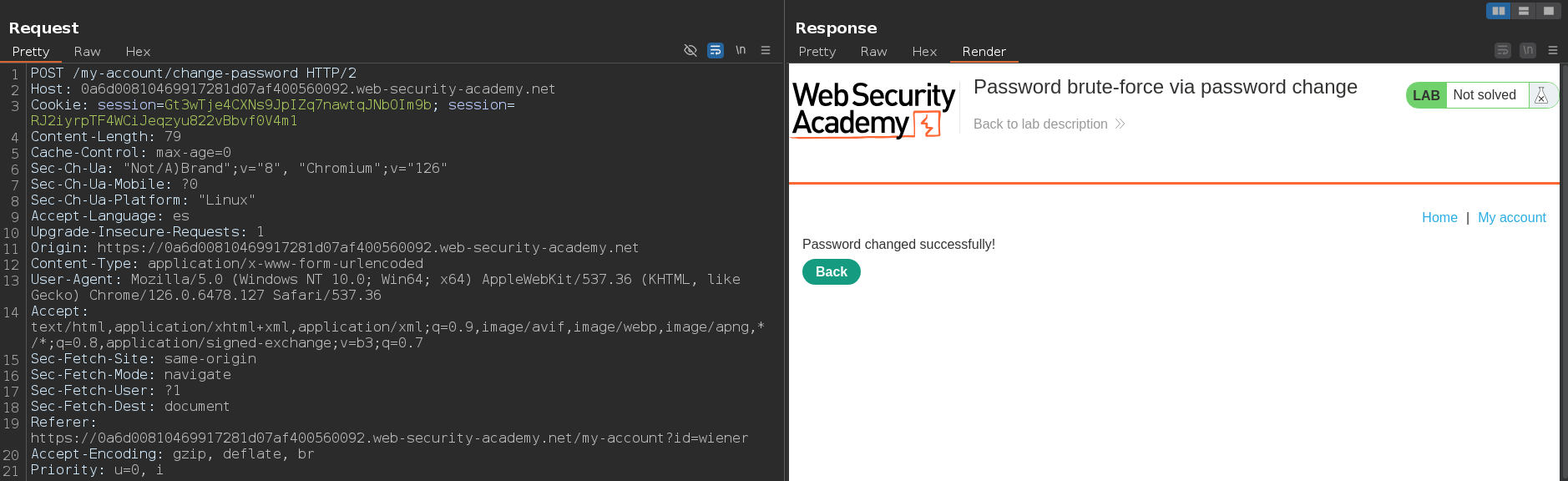Image resolution: width=1568 pixels, height=481 pixels.
Task: Toggle hidden-items eye icon in Request pane
Action: (690, 50)
